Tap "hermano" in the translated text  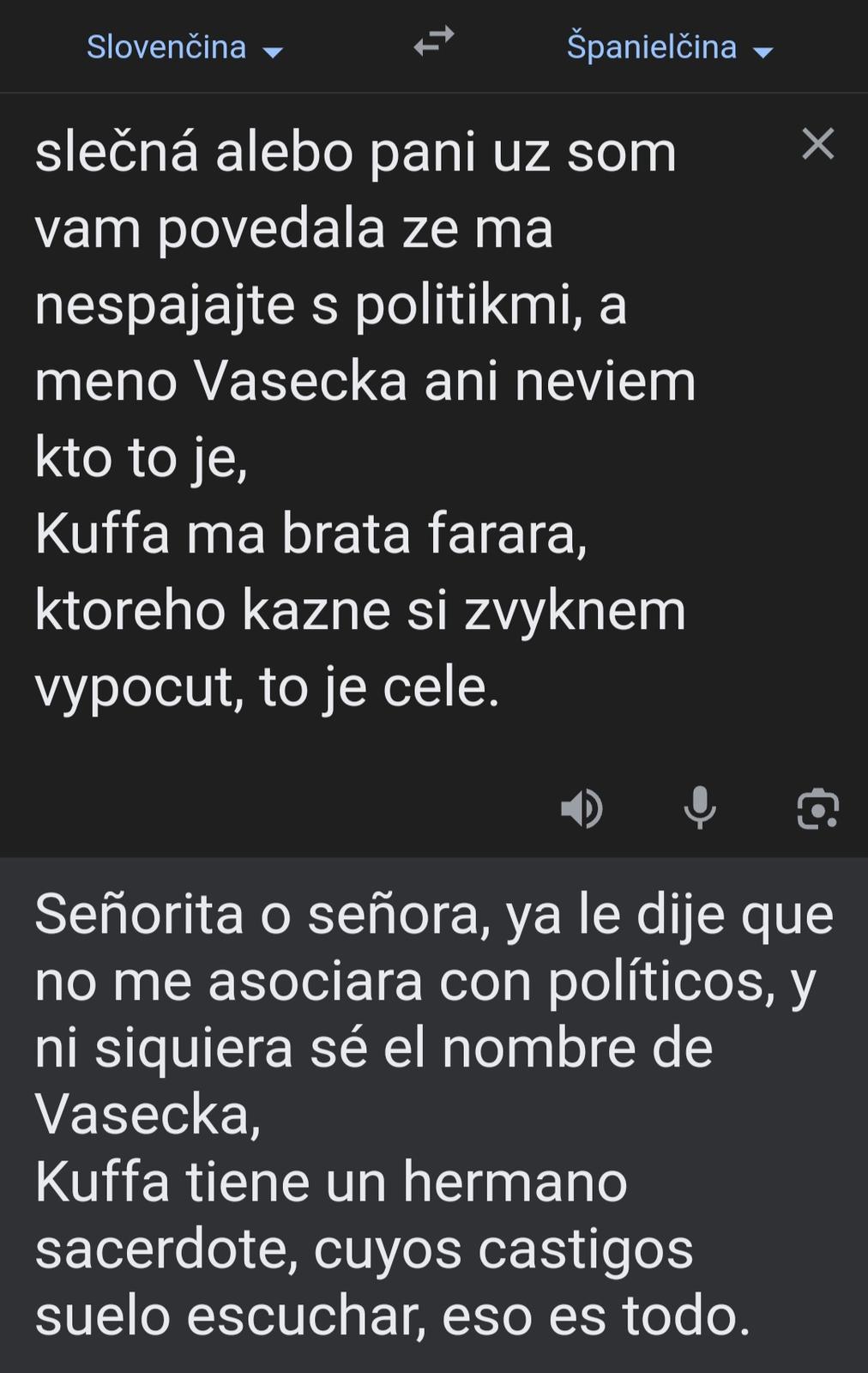coord(515,1182)
